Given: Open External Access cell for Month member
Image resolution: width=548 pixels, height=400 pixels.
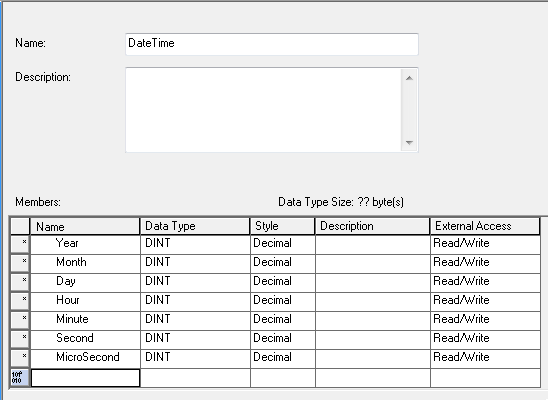Looking at the screenshot, I should point(485,263).
